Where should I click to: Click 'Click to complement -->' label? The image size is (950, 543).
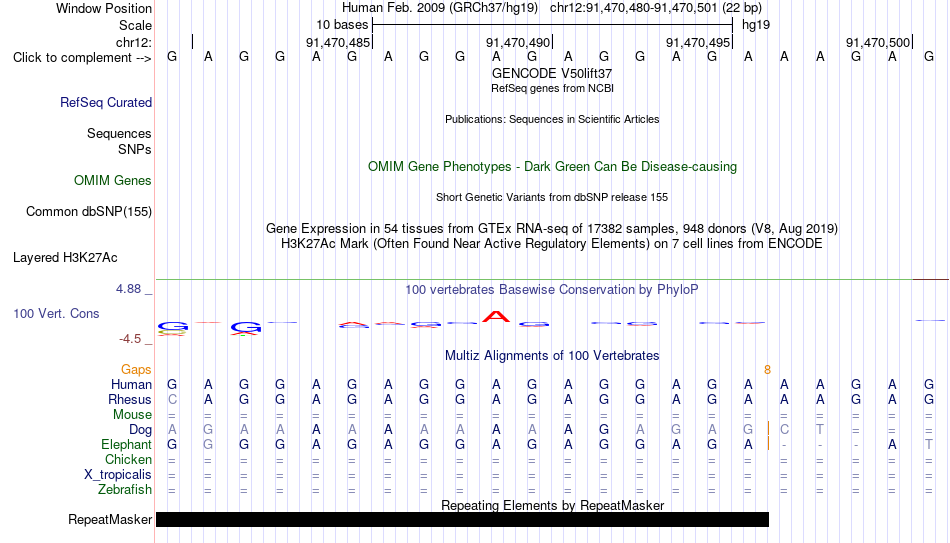82,58
